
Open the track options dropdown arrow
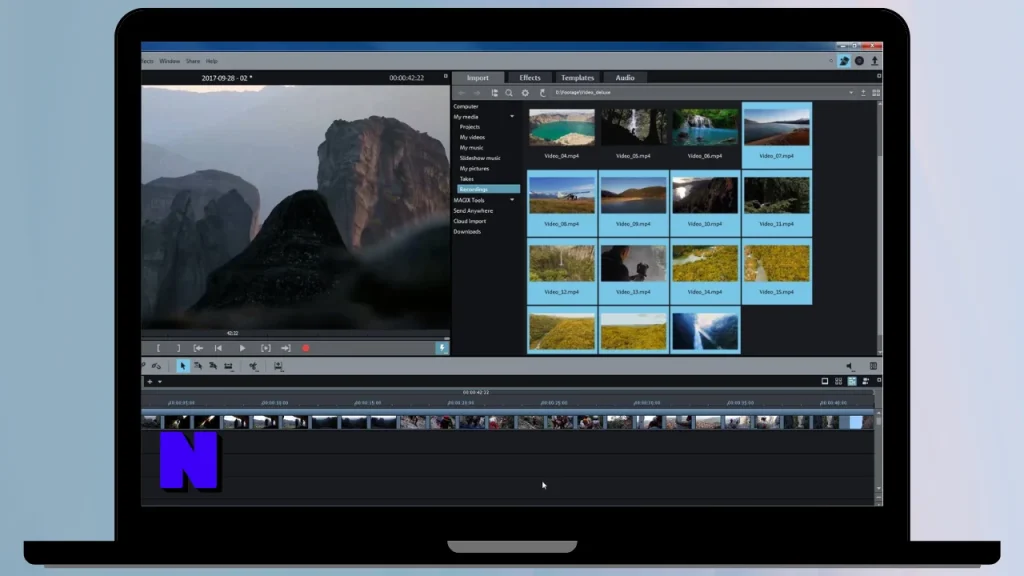pyautogui.click(x=160, y=382)
